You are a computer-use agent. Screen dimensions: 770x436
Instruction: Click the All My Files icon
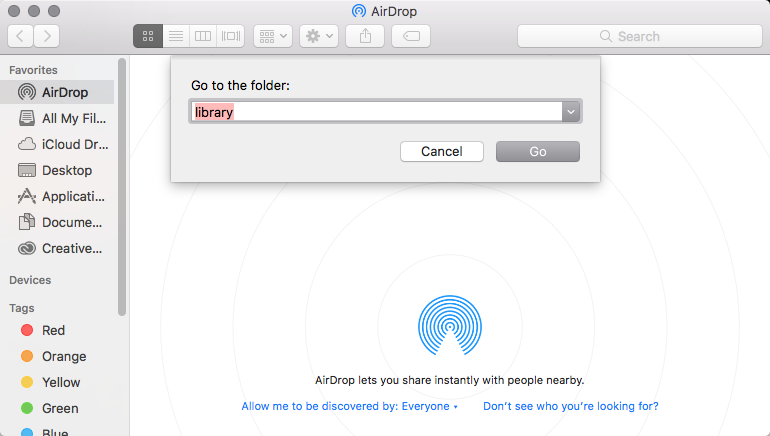(x=27, y=118)
